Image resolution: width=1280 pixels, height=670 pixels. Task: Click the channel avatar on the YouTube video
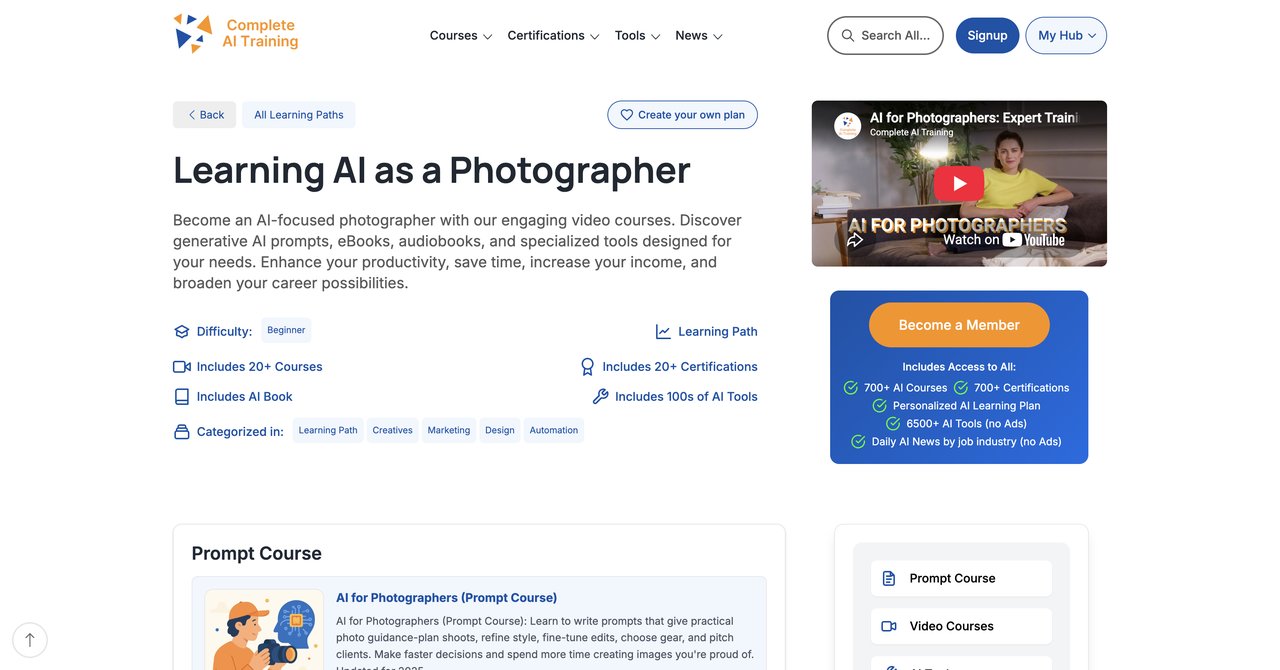tap(847, 125)
